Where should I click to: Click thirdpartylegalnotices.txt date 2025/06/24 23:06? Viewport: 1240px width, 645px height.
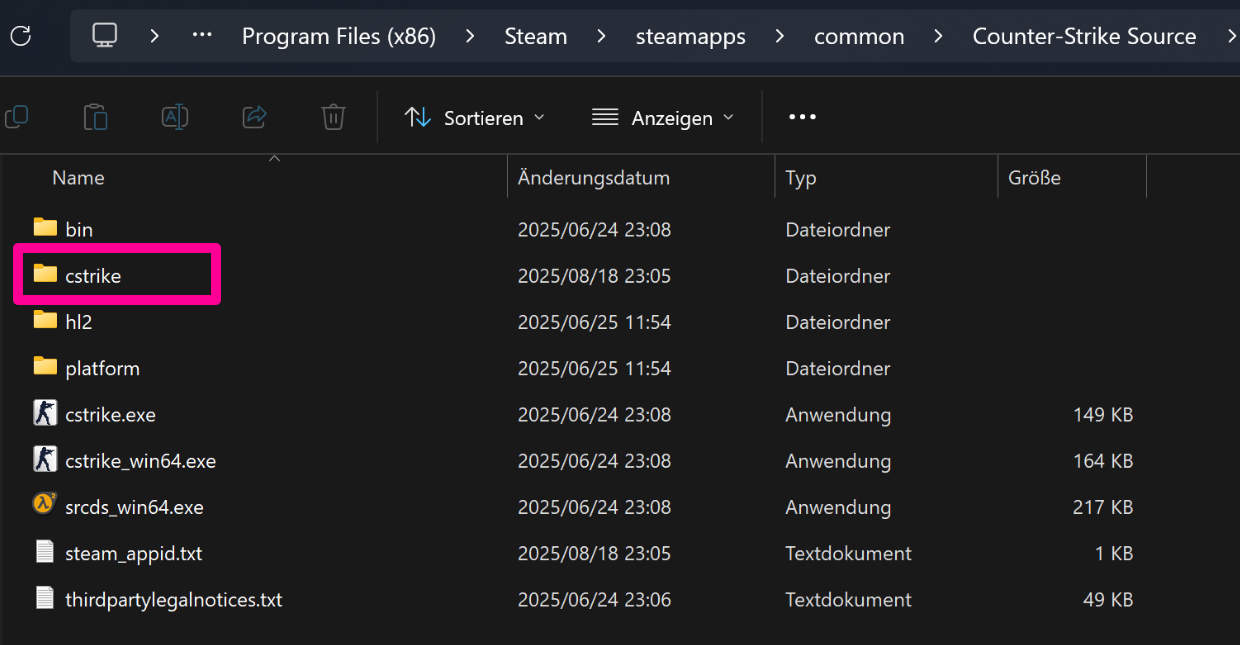594,600
